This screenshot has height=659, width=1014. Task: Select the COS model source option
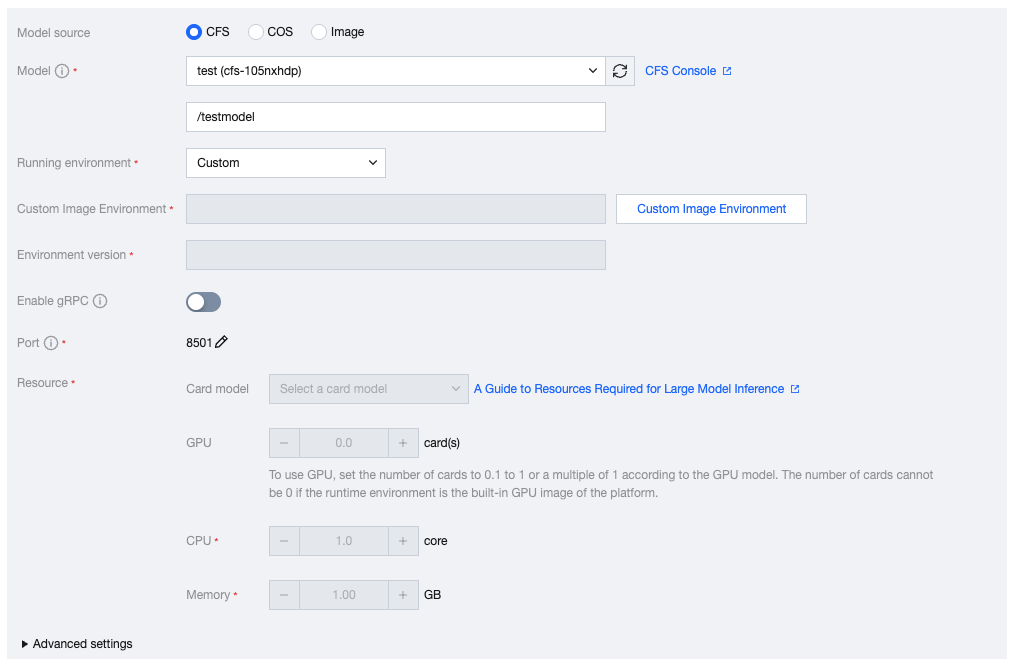coord(256,32)
